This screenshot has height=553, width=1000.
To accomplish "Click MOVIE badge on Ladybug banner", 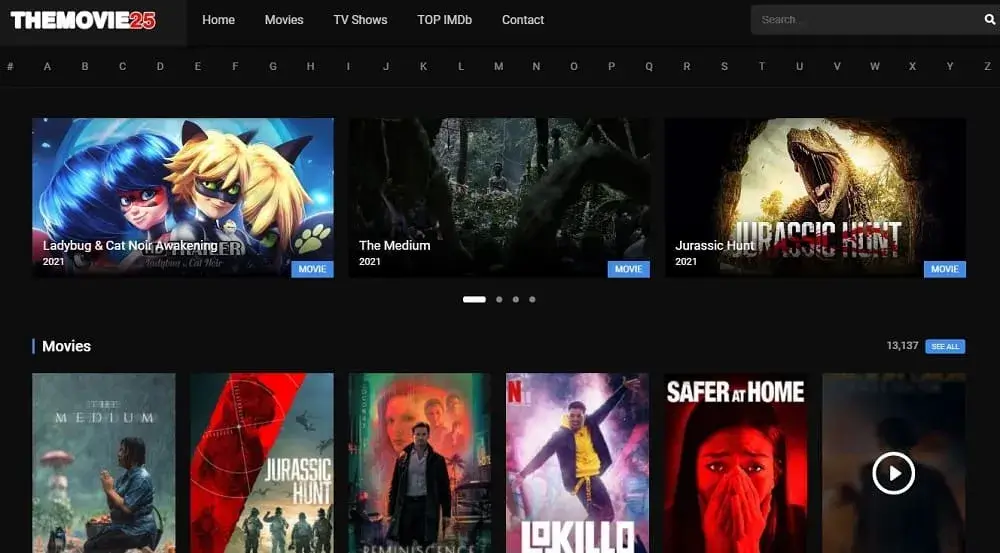I will coord(312,269).
